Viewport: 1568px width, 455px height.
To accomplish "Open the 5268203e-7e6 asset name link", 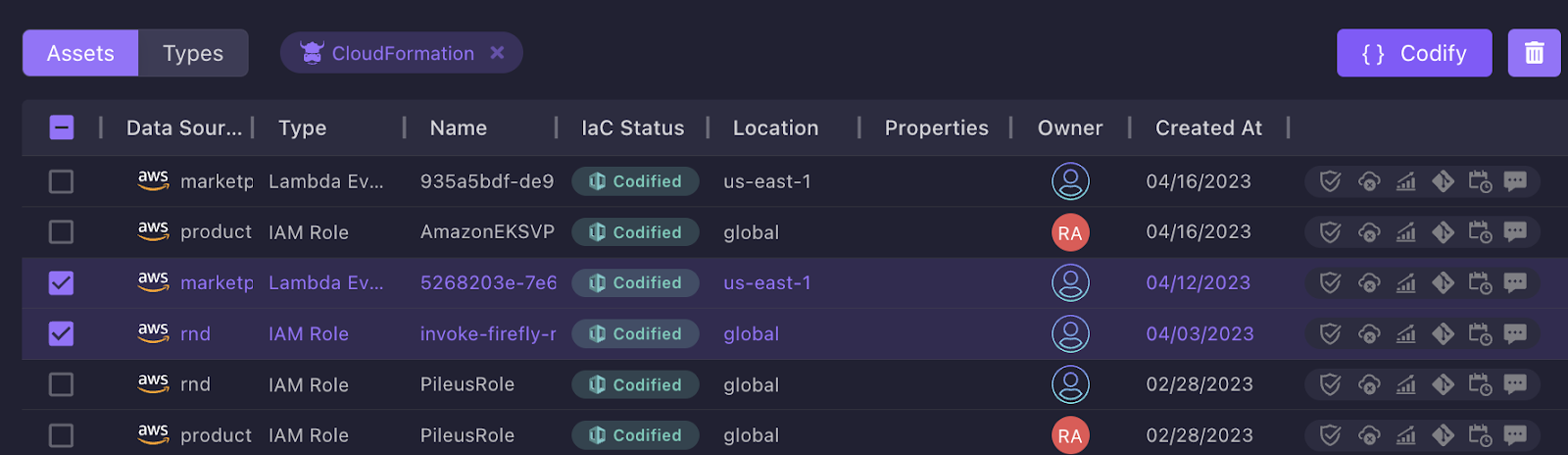I will coord(488,283).
